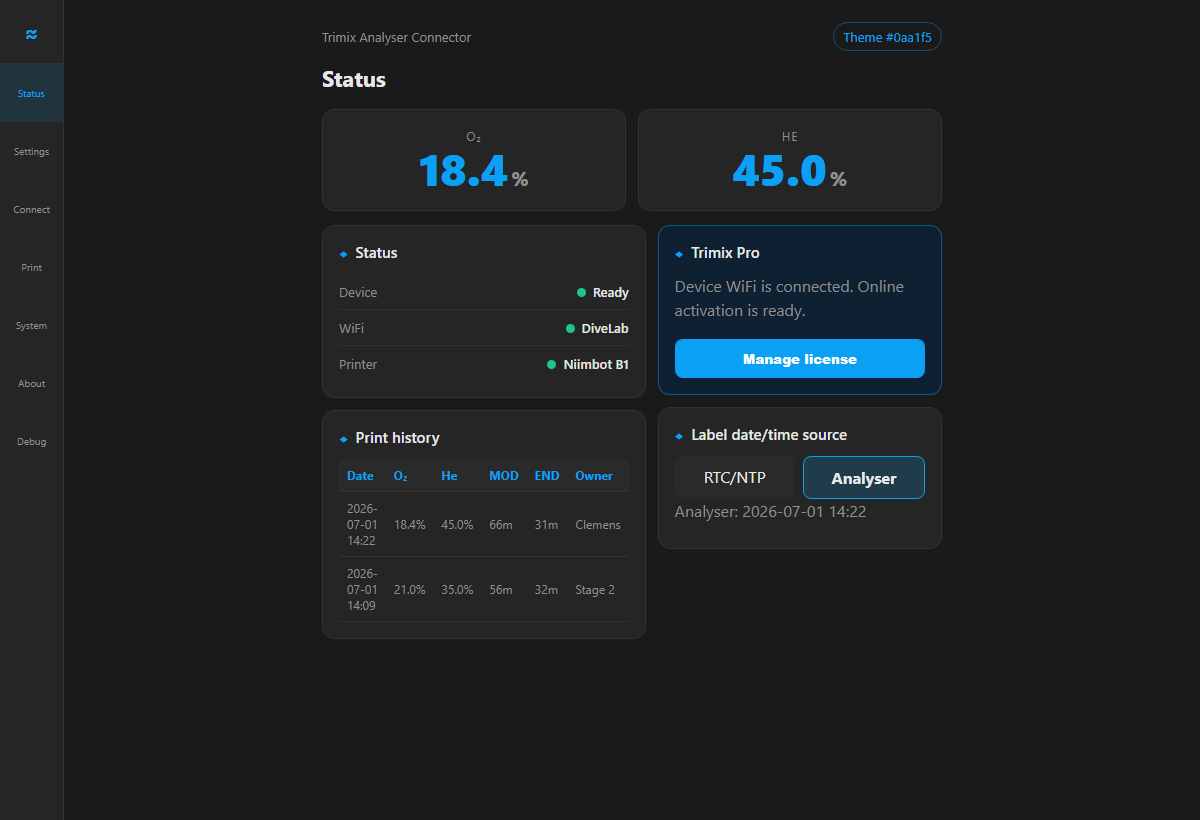Open the Status sidebar page
The height and width of the screenshot is (820, 1200).
pos(31,93)
